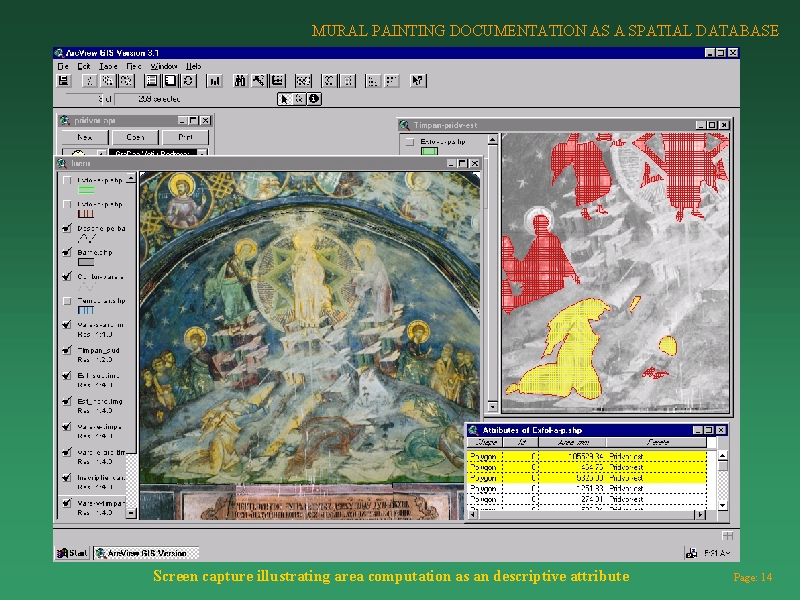Image resolution: width=800 pixels, height=600 pixels.
Task: Click the Cut toolbar icon
Action: tap(89, 81)
